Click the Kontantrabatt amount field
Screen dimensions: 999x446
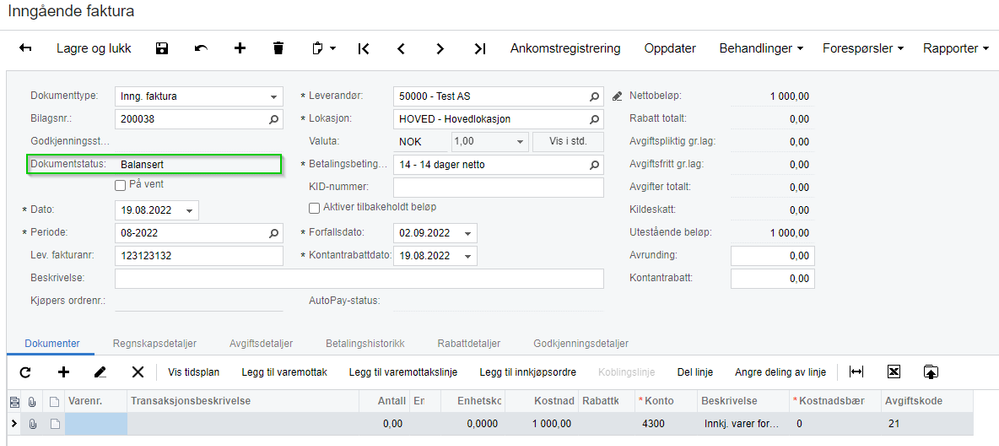tap(773, 278)
